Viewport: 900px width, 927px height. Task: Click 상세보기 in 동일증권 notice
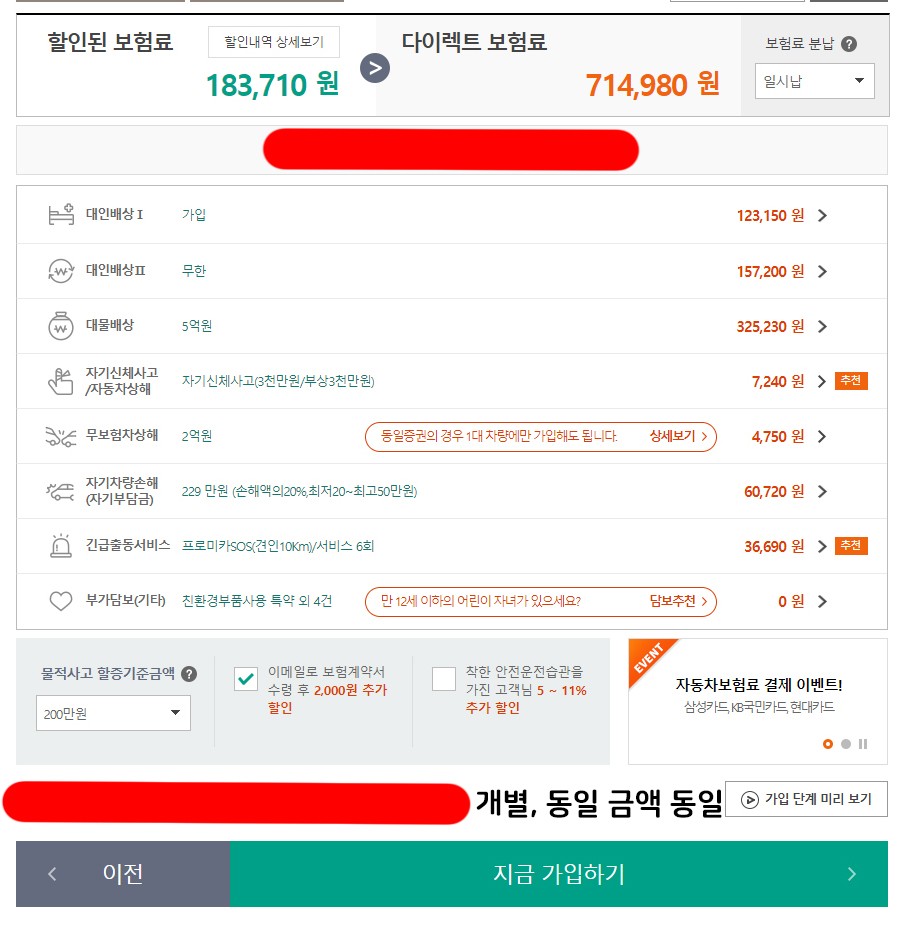[x=678, y=436]
